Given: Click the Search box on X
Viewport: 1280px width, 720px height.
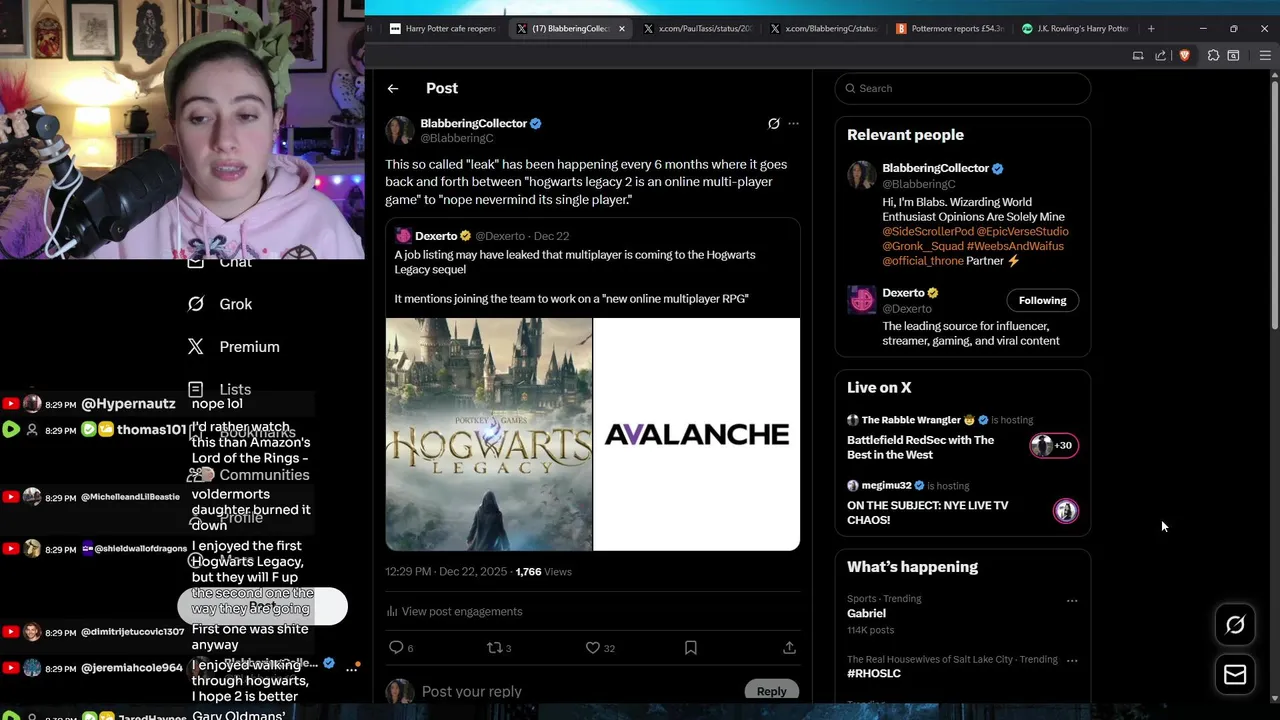Looking at the screenshot, I should [x=962, y=88].
